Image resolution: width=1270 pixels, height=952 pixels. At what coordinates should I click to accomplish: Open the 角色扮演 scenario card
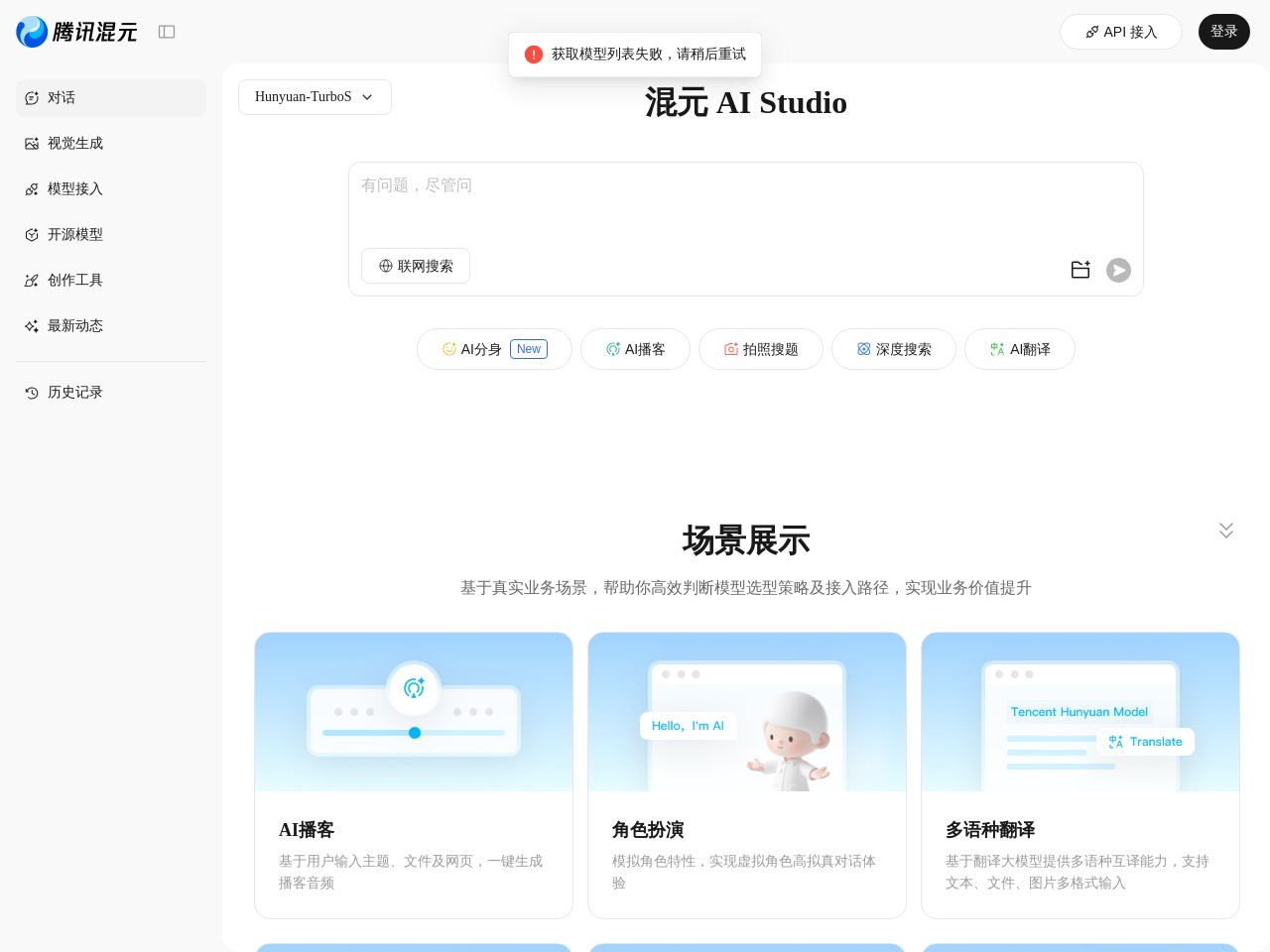746,774
